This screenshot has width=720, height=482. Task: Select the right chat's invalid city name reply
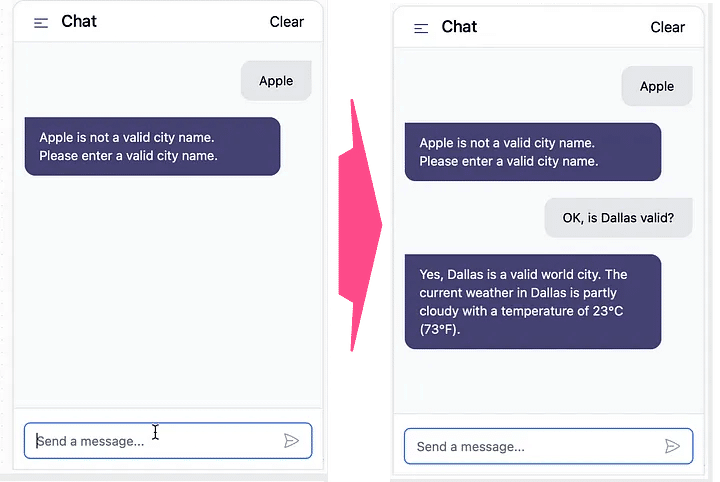point(532,152)
